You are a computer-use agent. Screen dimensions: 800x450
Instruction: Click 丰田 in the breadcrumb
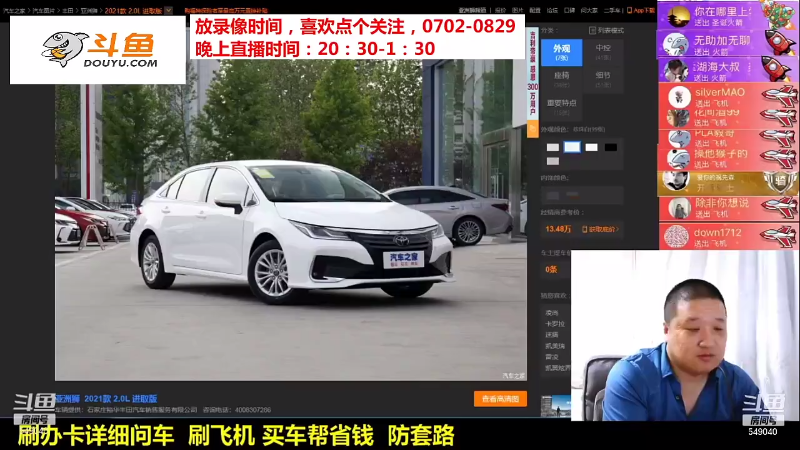pos(68,10)
